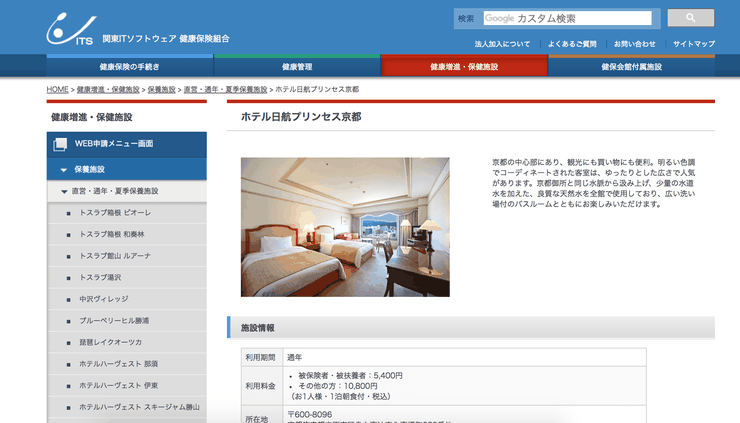Image resolution: width=740 pixels, height=423 pixels.
Task: Open WEB申請メニュー画面 sidebar button
Action: (x=126, y=144)
